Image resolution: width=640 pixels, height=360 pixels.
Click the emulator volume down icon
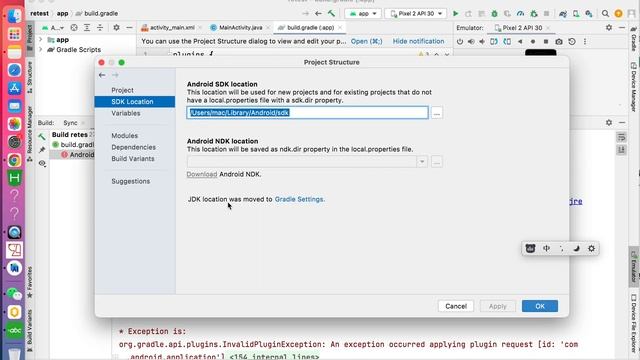(x=482, y=42)
